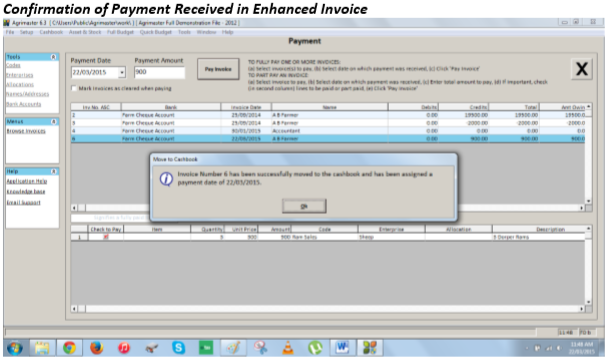Open the Setup menu
This screenshot has width=611, height=364.
click(x=26, y=32)
